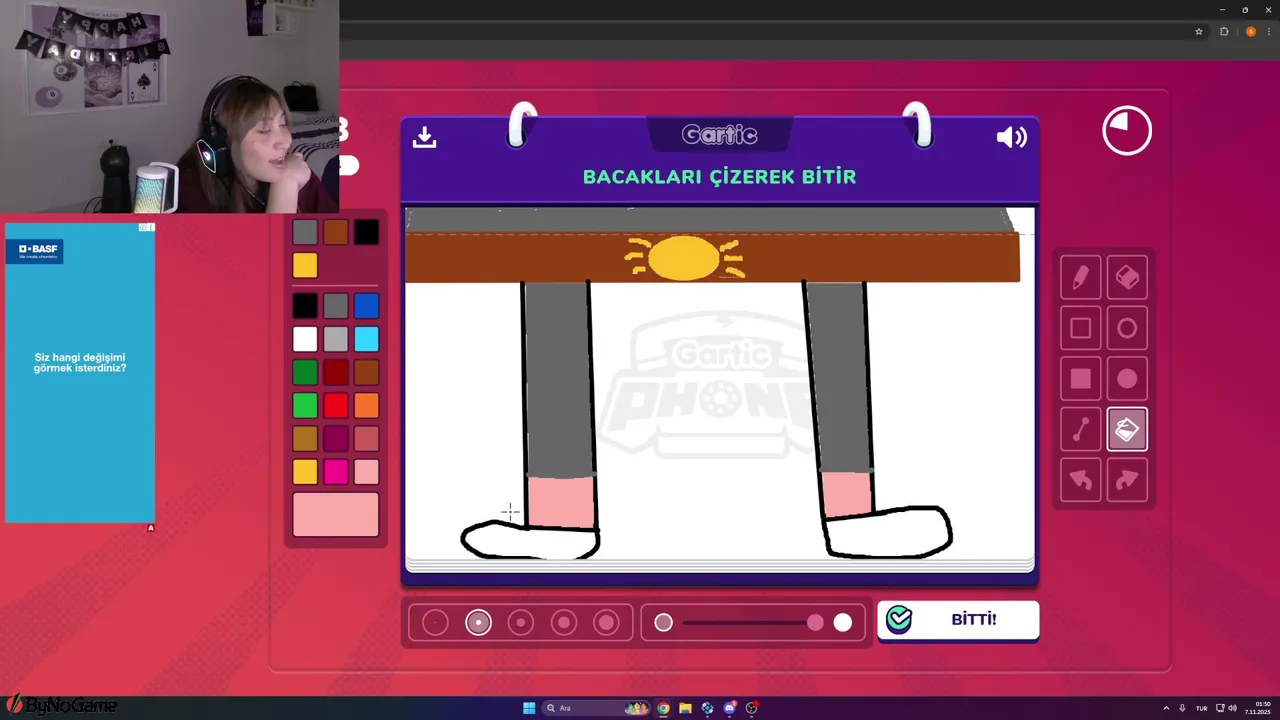Click the red ad info marker below the BASF ad
This screenshot has height=720, width=1280.
click(x=151, y=528)
